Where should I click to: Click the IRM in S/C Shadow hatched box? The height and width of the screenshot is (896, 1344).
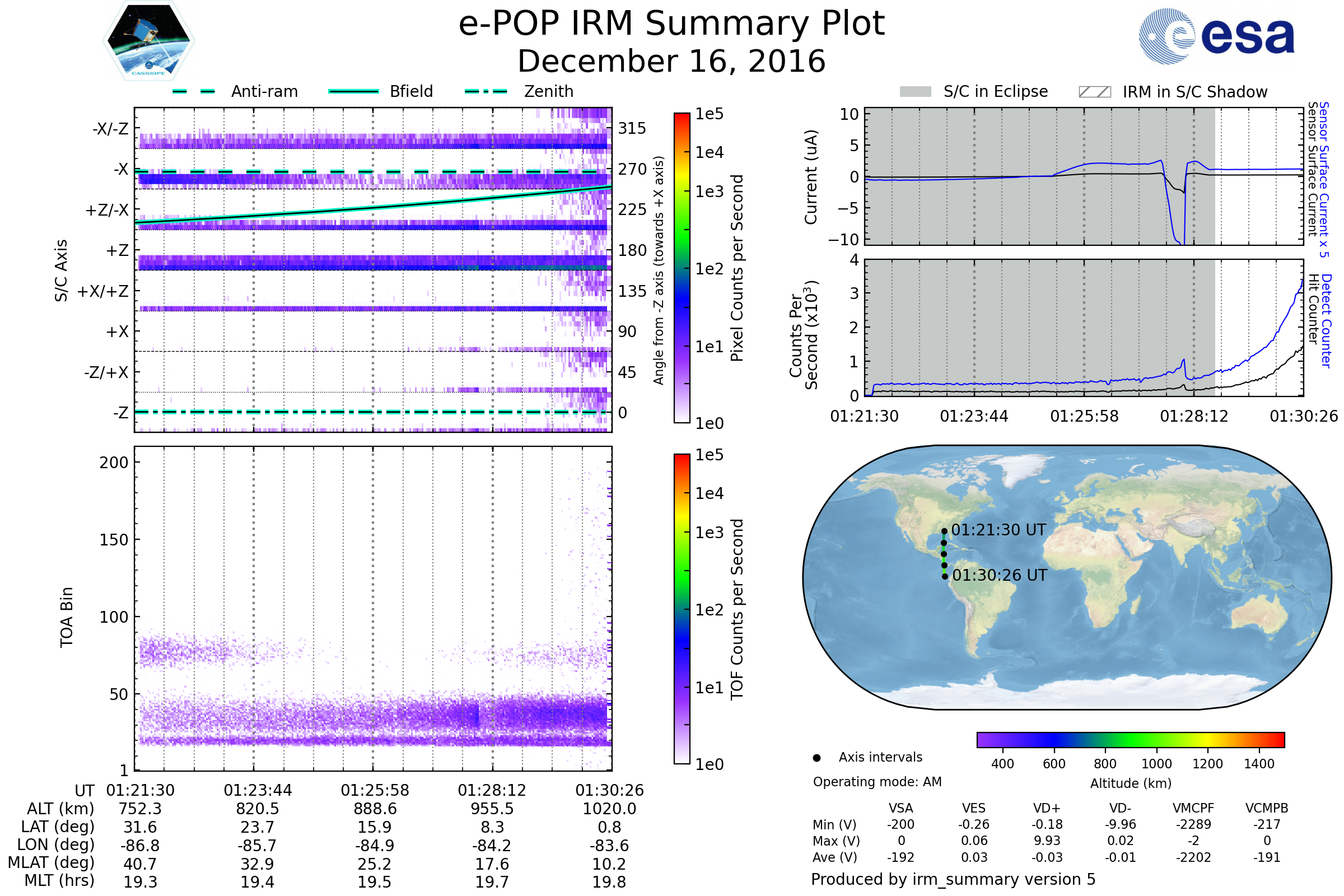(1094, 92)
